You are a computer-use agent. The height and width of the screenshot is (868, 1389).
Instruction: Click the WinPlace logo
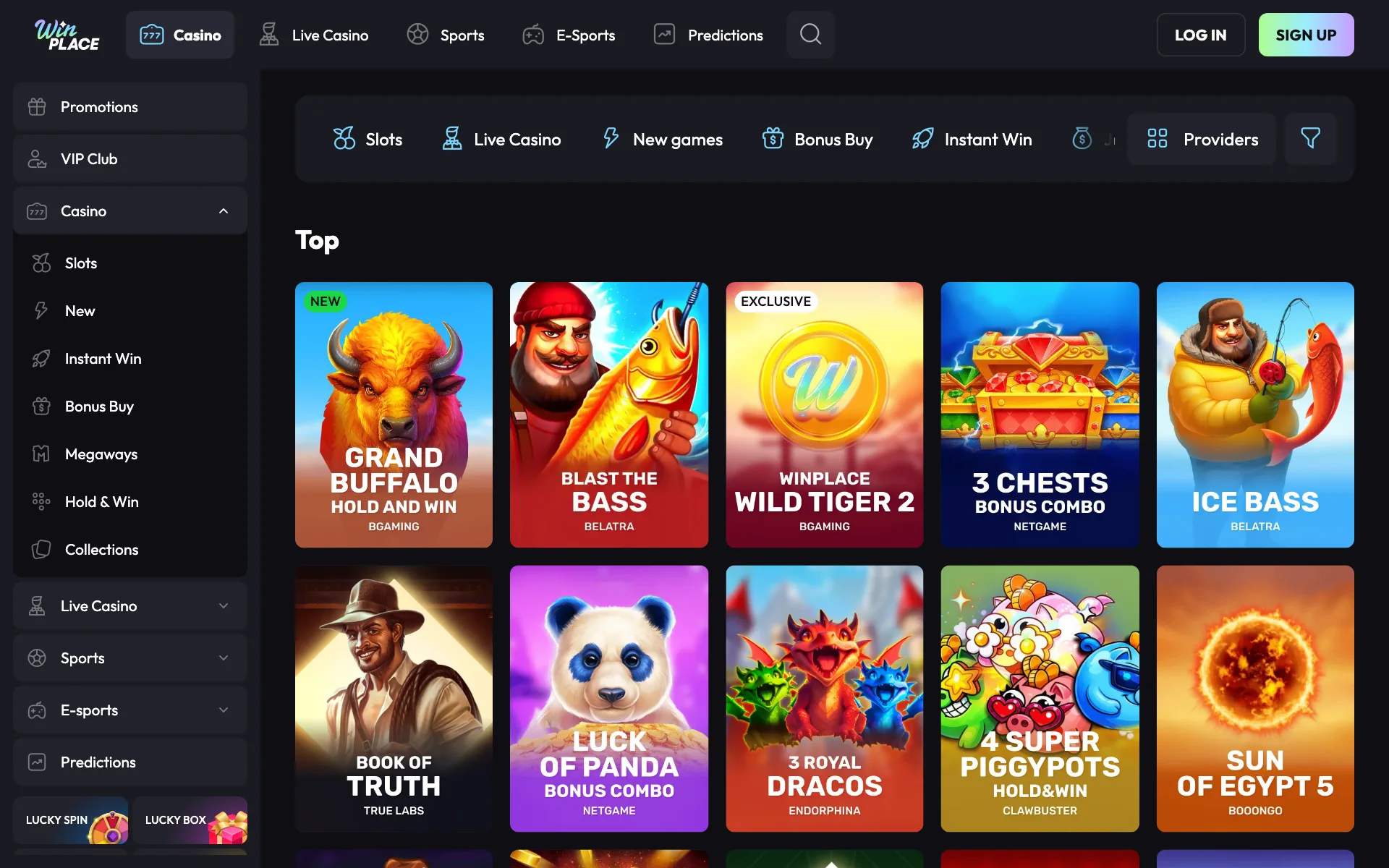(x=67, y=35)
